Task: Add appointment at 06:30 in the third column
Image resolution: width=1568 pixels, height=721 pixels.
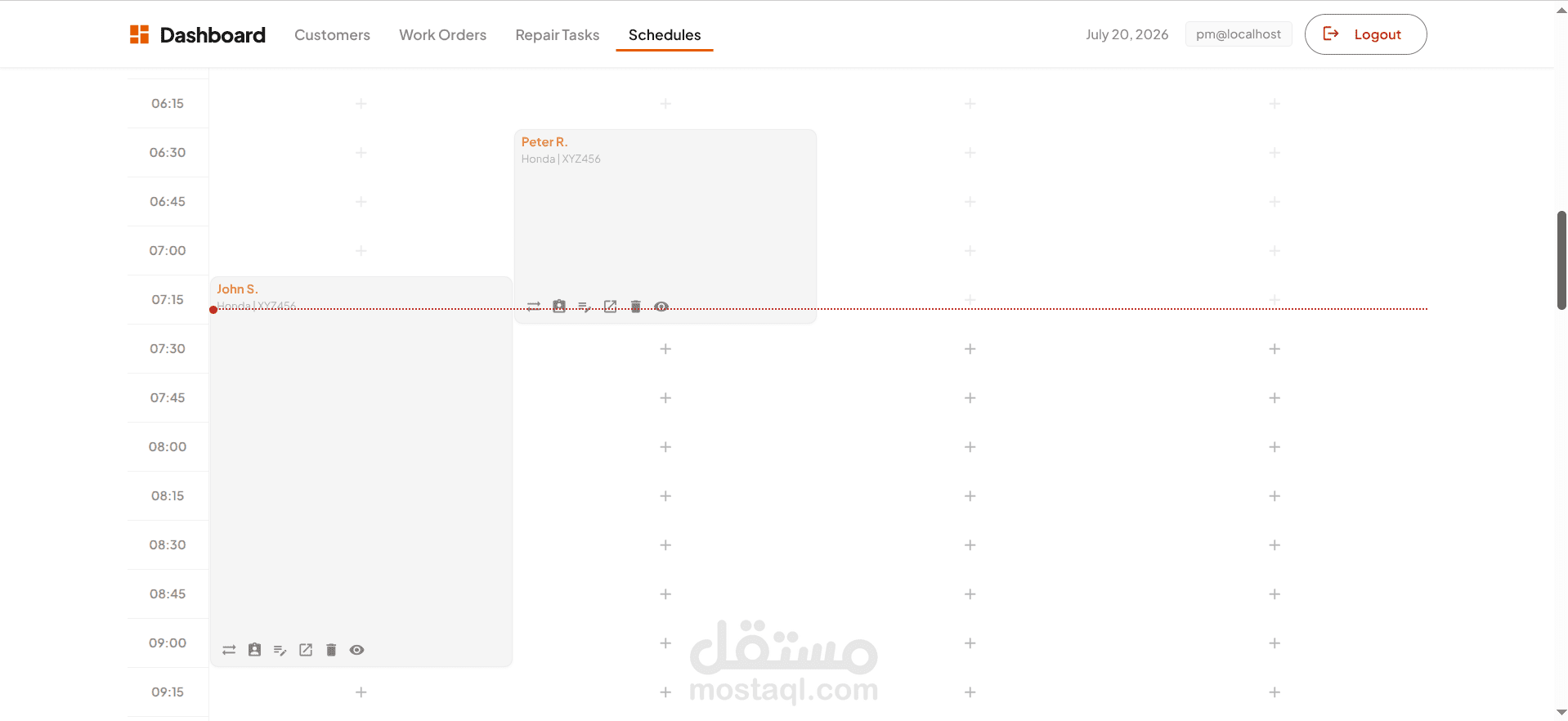Action: click(970, 153)
